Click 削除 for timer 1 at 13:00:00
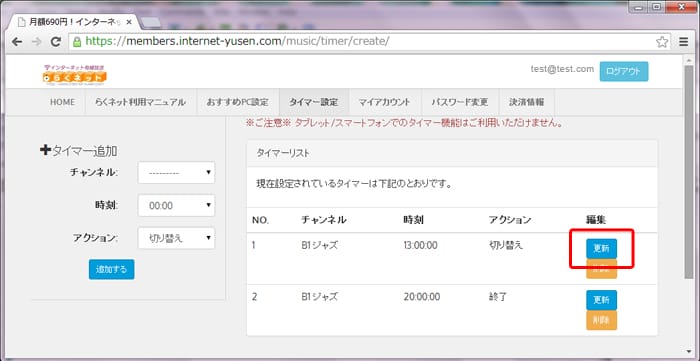 pos(601,269)
